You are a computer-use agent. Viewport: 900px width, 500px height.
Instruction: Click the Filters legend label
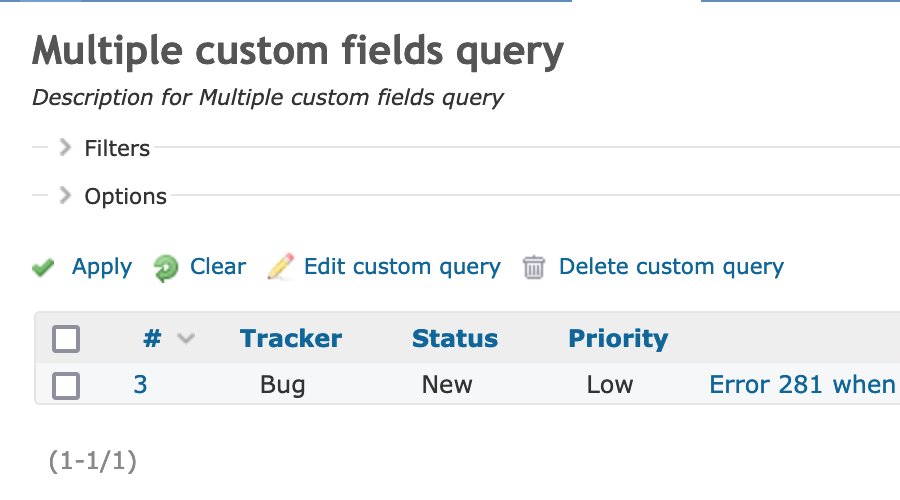pos(117,148)
